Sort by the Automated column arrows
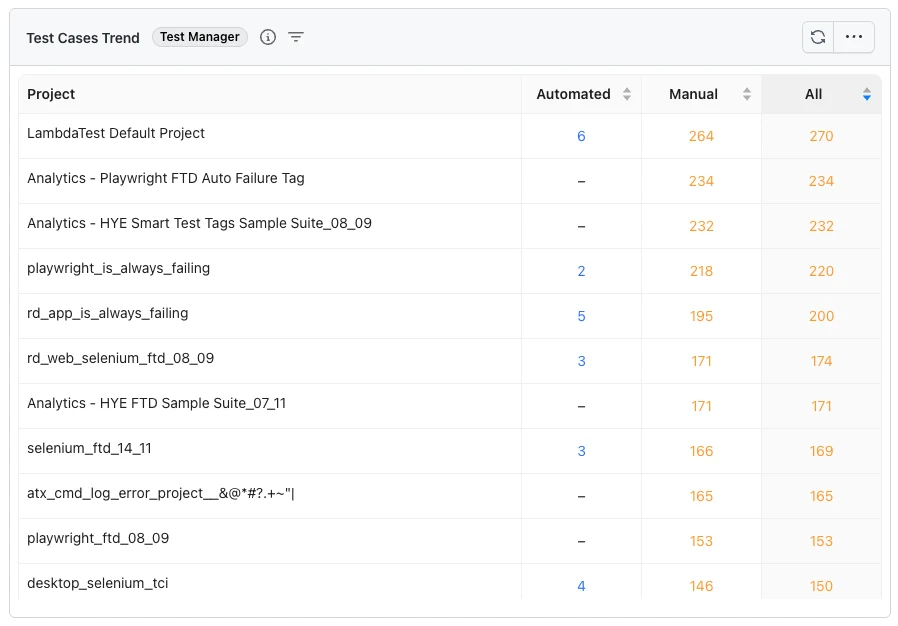Screen dimensions: 898x626 (627, 94)
